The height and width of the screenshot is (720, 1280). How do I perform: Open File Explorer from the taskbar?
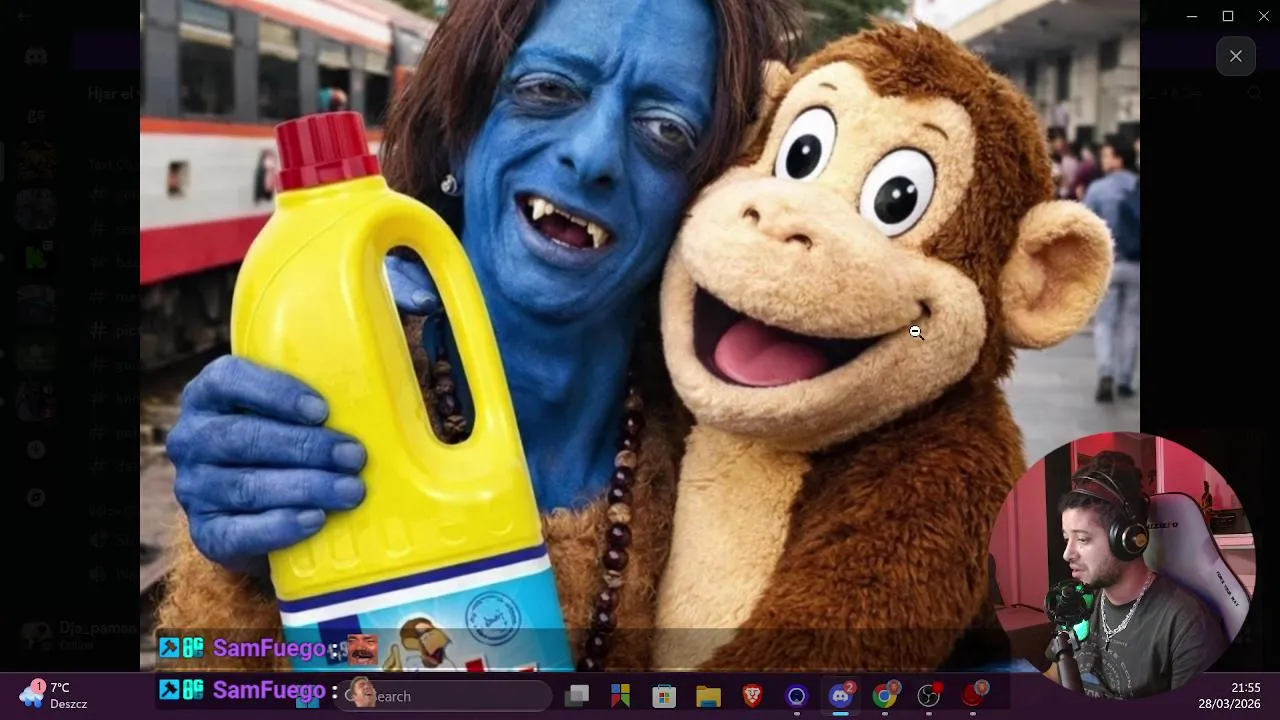pyautogui.click(x=708, y=696)
